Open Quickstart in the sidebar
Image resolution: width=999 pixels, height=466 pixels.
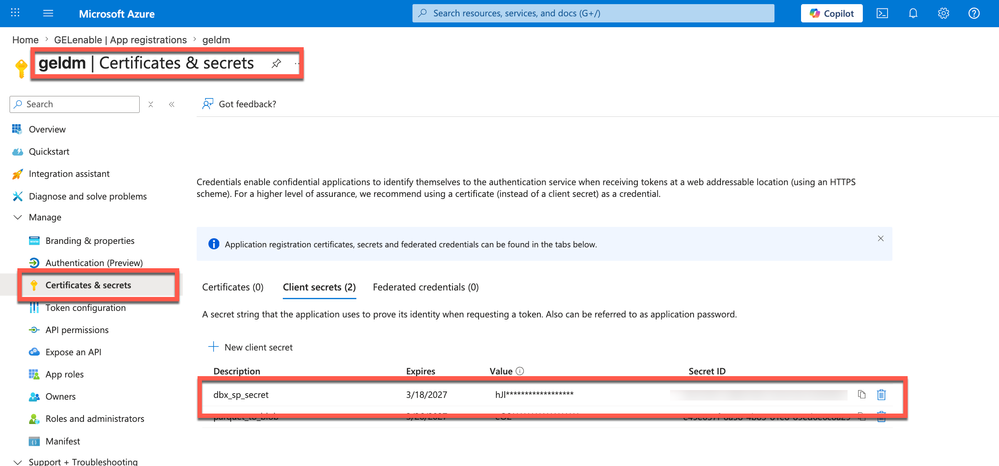(x=49, y=152)
